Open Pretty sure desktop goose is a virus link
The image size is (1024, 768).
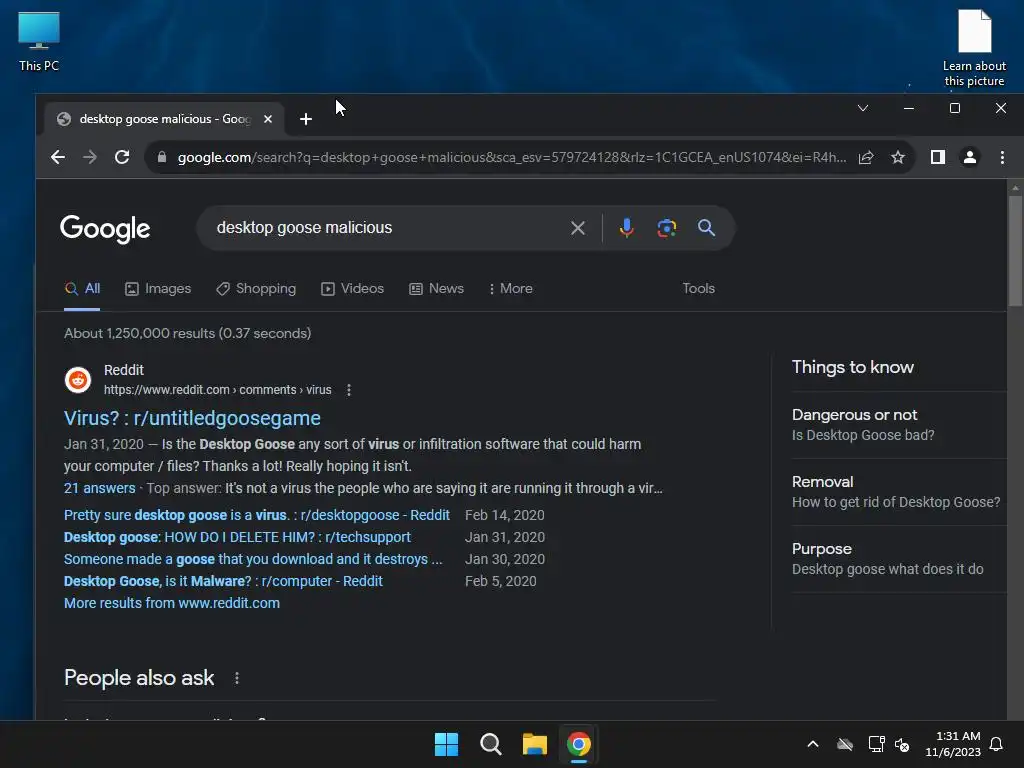[257, 515]
